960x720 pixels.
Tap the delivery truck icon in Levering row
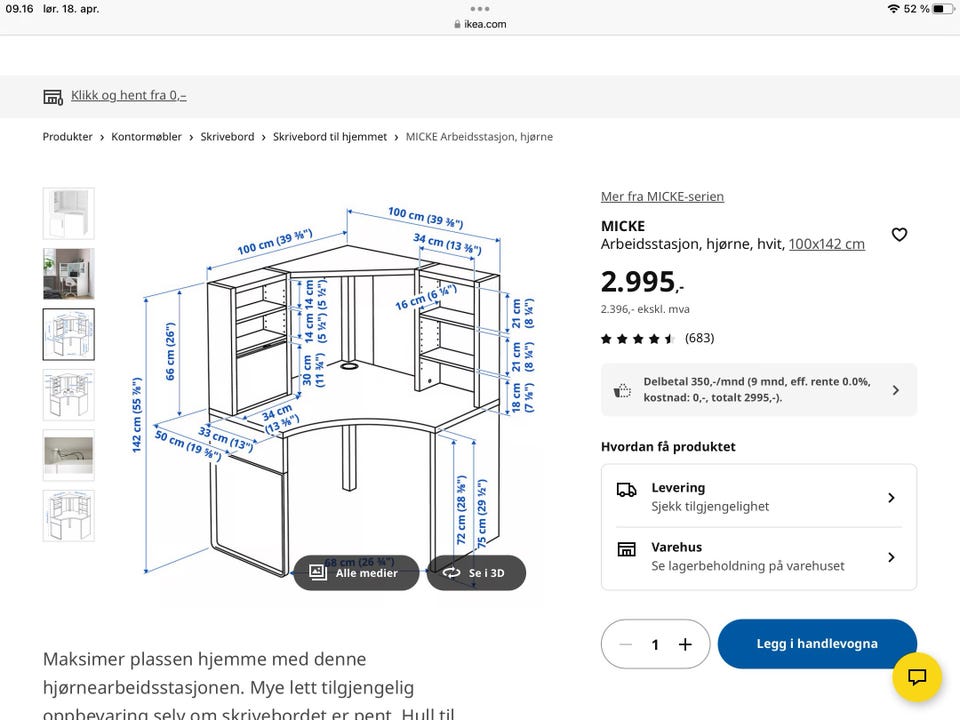[x=626, y=490]
